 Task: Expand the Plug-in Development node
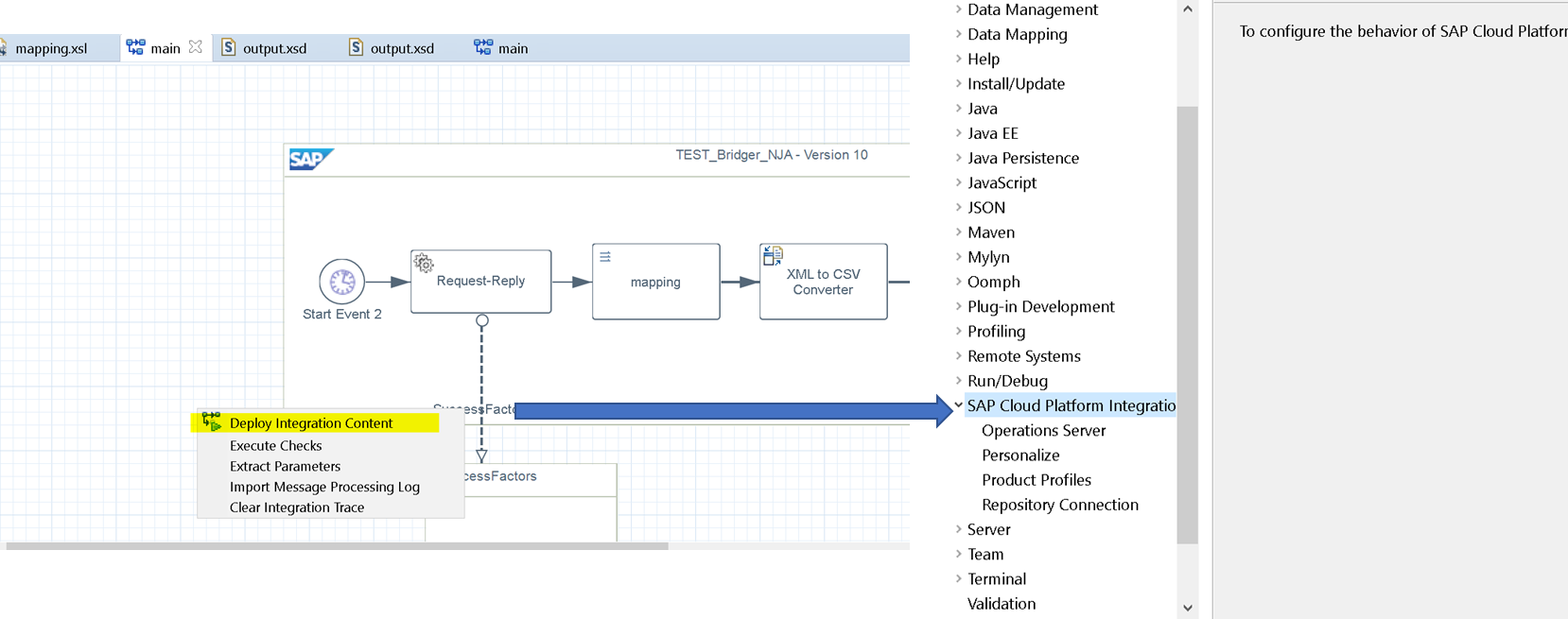click(x=958, y=306)
